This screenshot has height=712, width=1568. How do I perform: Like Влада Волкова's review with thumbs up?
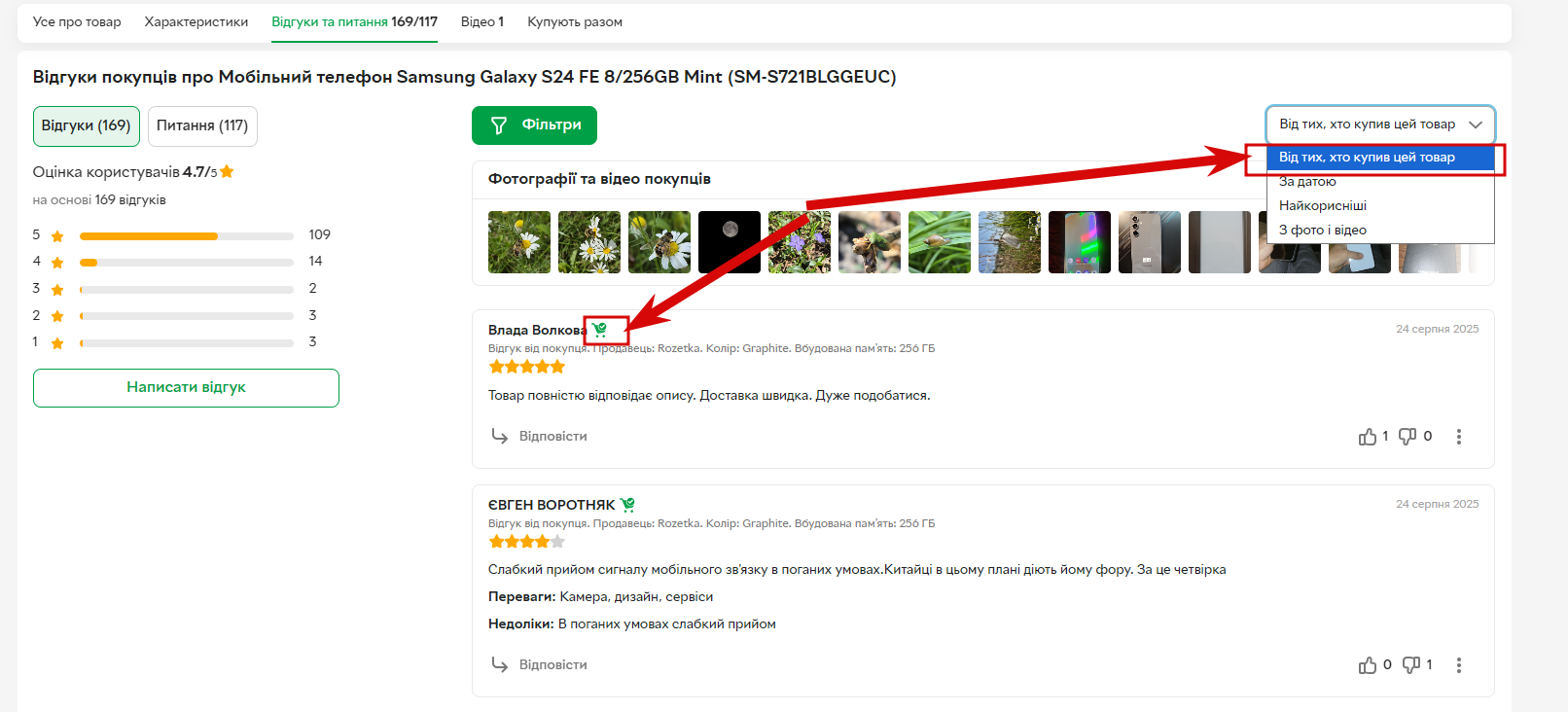point(1368,437)
